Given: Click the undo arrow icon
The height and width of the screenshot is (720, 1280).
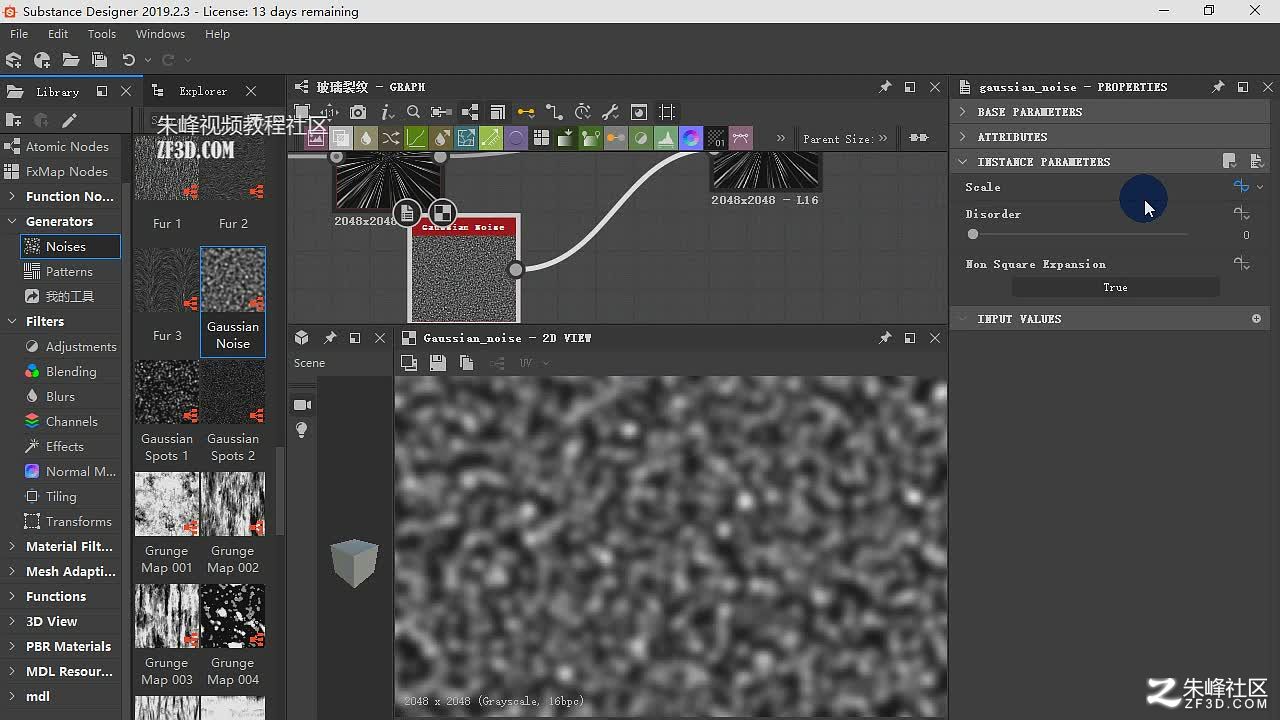Looking at the screenshot, I should pos(128,60).
